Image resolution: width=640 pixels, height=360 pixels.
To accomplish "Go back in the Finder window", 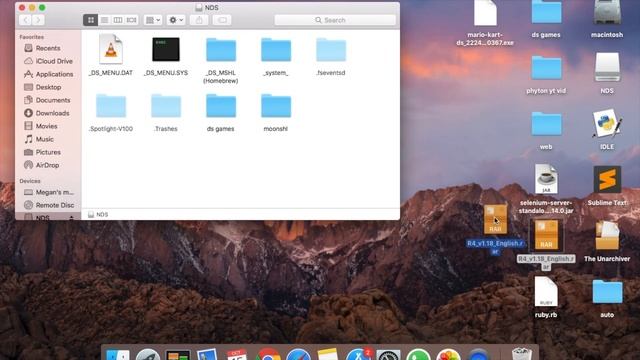I will [25, 20].
